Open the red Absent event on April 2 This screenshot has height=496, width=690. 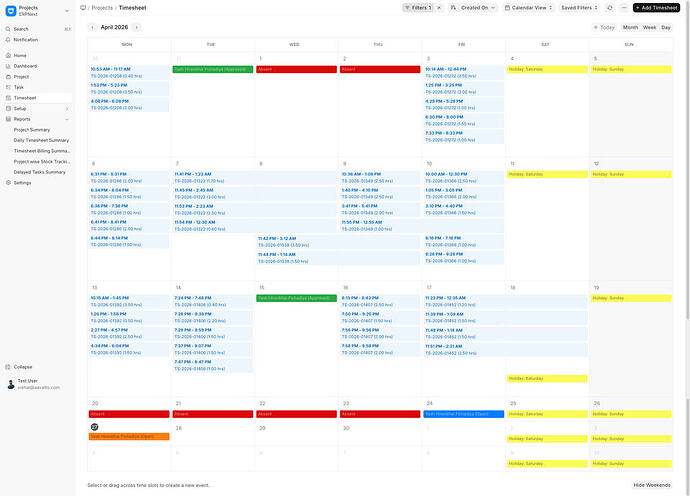pyautogui.click(x=380, y=70)
